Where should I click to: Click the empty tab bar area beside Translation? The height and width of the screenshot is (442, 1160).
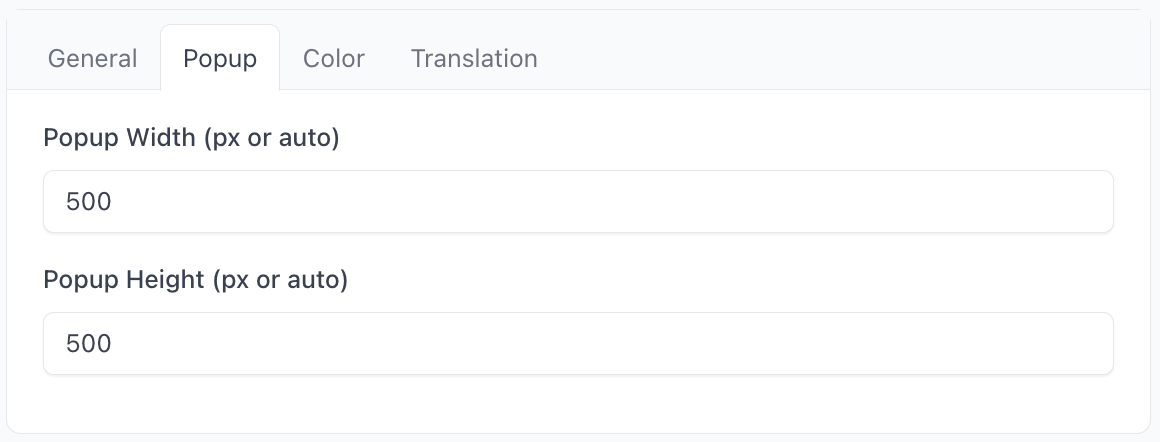point(840,59)
